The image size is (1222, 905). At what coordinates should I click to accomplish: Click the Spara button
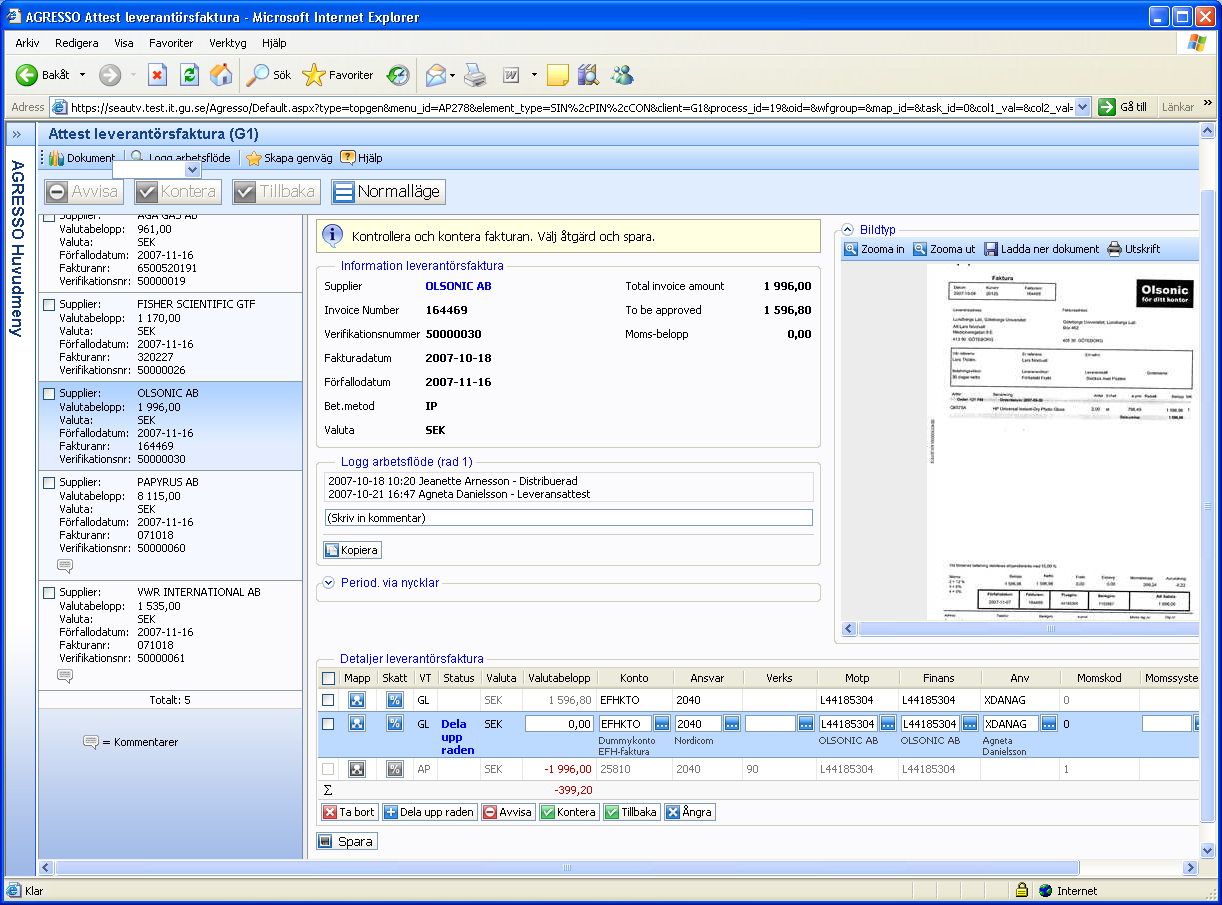click(347, 842)
